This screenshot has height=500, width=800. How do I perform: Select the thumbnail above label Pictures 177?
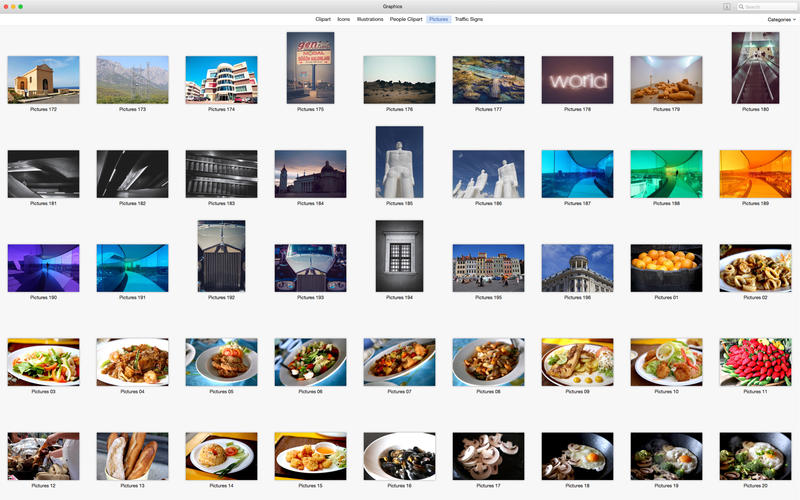click(488, 80)
